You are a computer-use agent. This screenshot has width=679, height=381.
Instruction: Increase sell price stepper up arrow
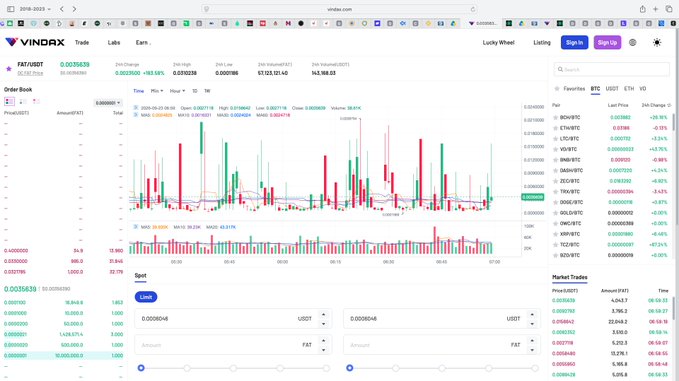pyautogui.click(x=532, y=314)
